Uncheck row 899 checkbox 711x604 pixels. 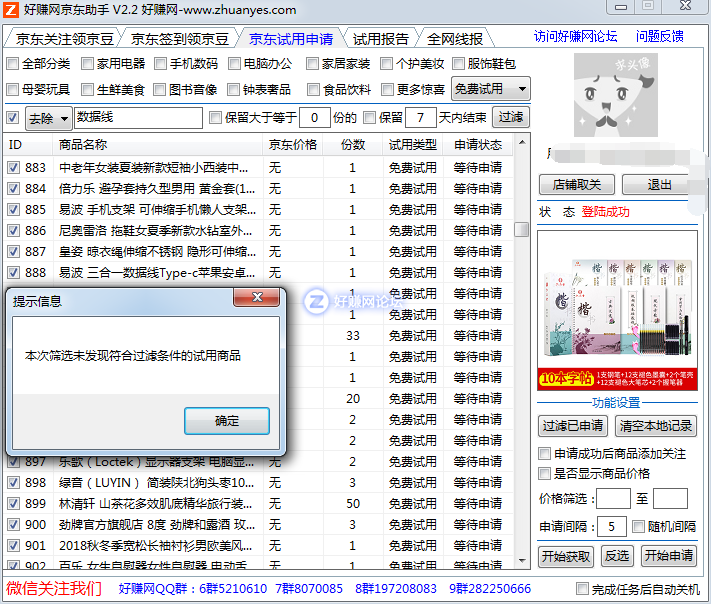coord(13,503)
